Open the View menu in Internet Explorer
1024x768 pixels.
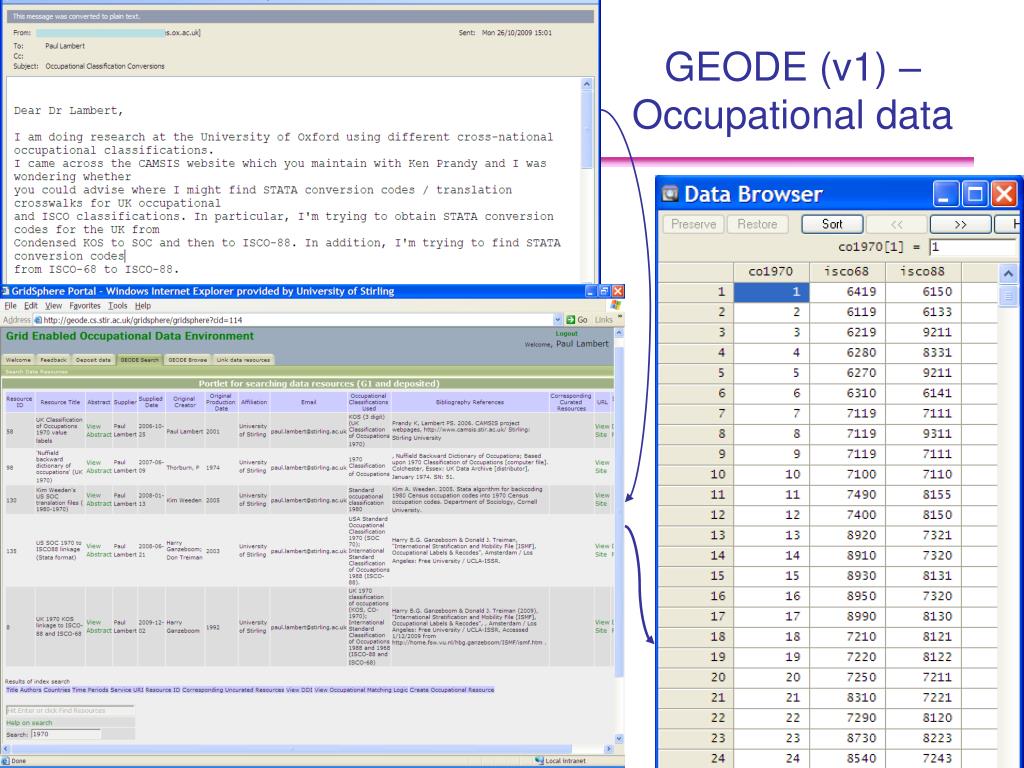(53, 306)
